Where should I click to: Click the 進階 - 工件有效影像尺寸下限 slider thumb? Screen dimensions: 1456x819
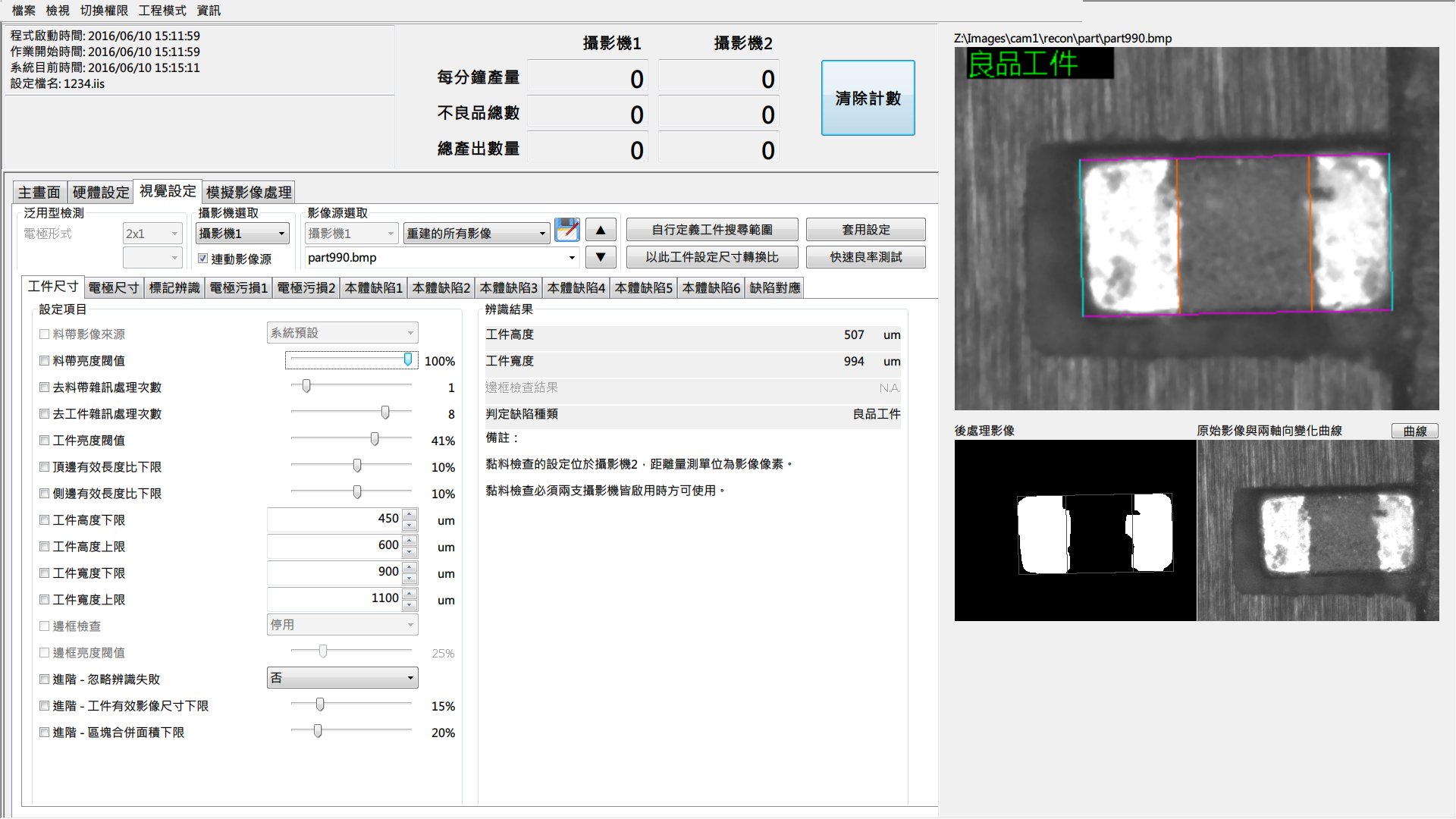point(320,704)
